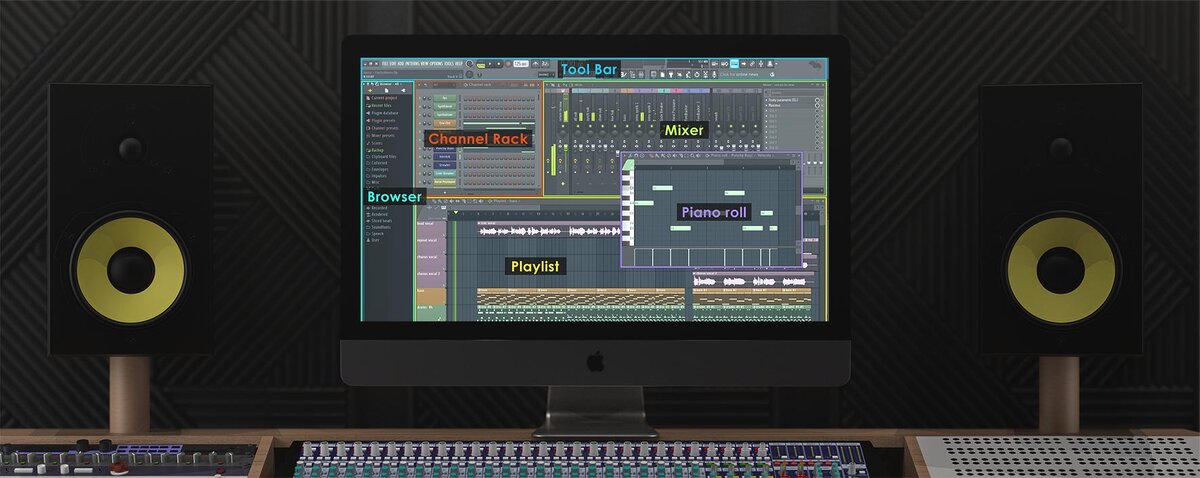Select the repeat vocal track header
The image size is (1200, 478).
pyautogui.click(x=431, y=248)
